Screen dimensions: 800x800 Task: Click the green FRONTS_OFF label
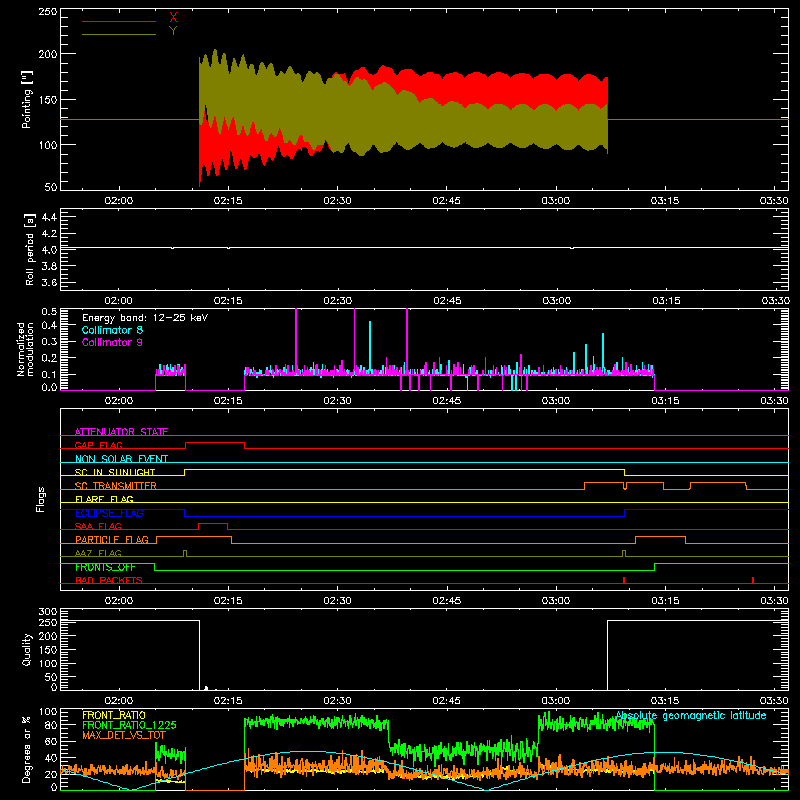click(x=105, y=567)
